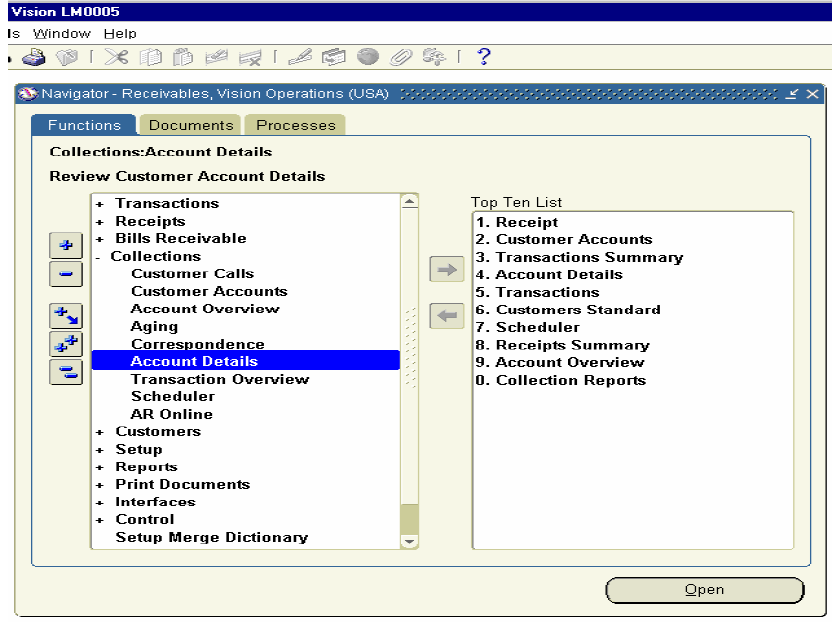Select Customer Accounts under Collections

(x=209, y=291)
